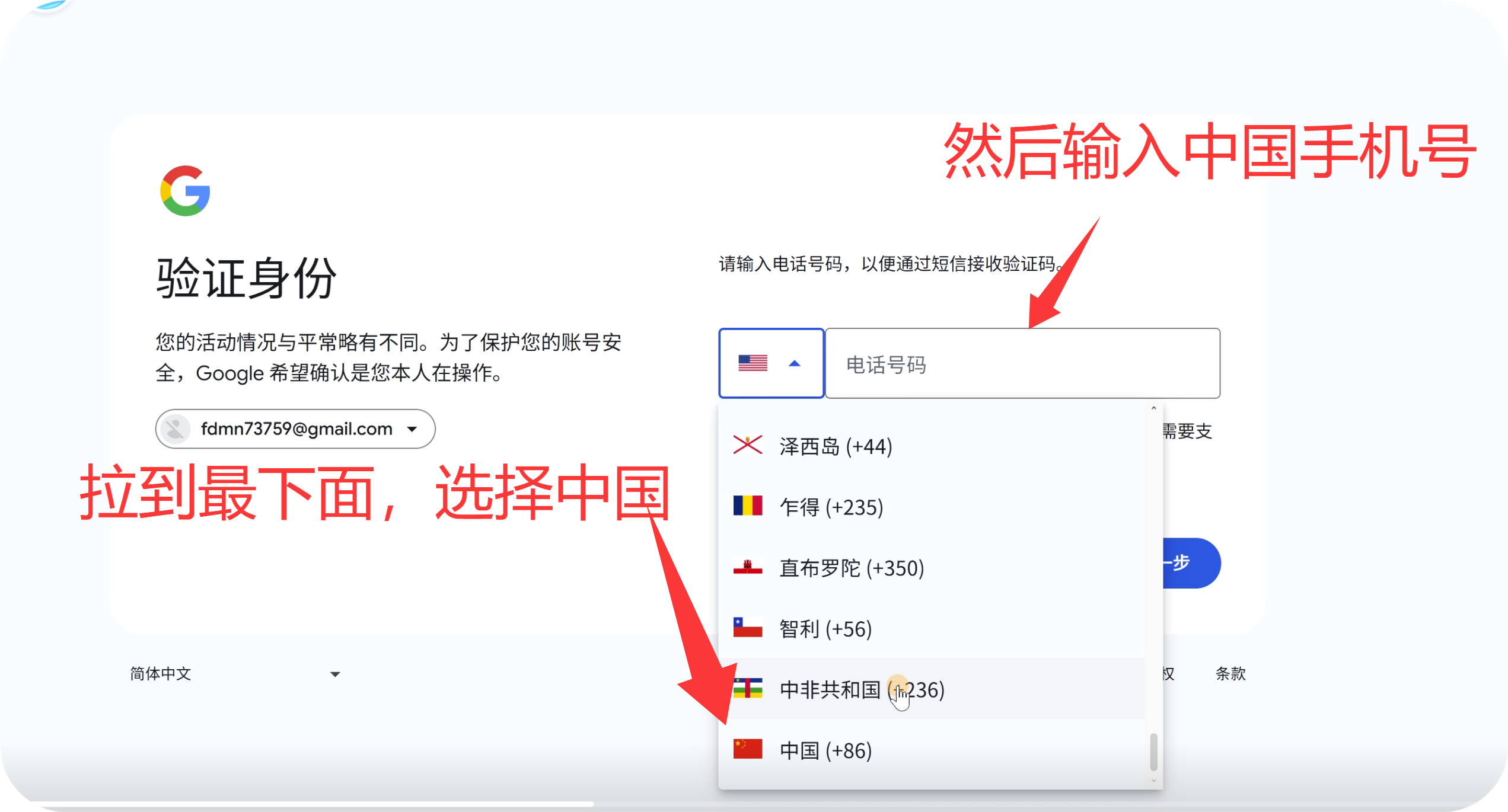The width and height of the screenshot is (1508, 812).
Task: Click the Central African Republic flag icon
Action: [748, 689]
